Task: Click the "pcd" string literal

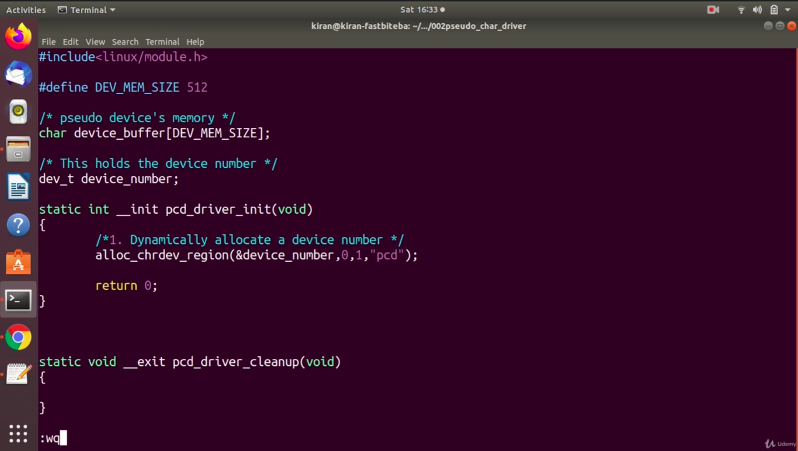Action: tap(387, 255)
